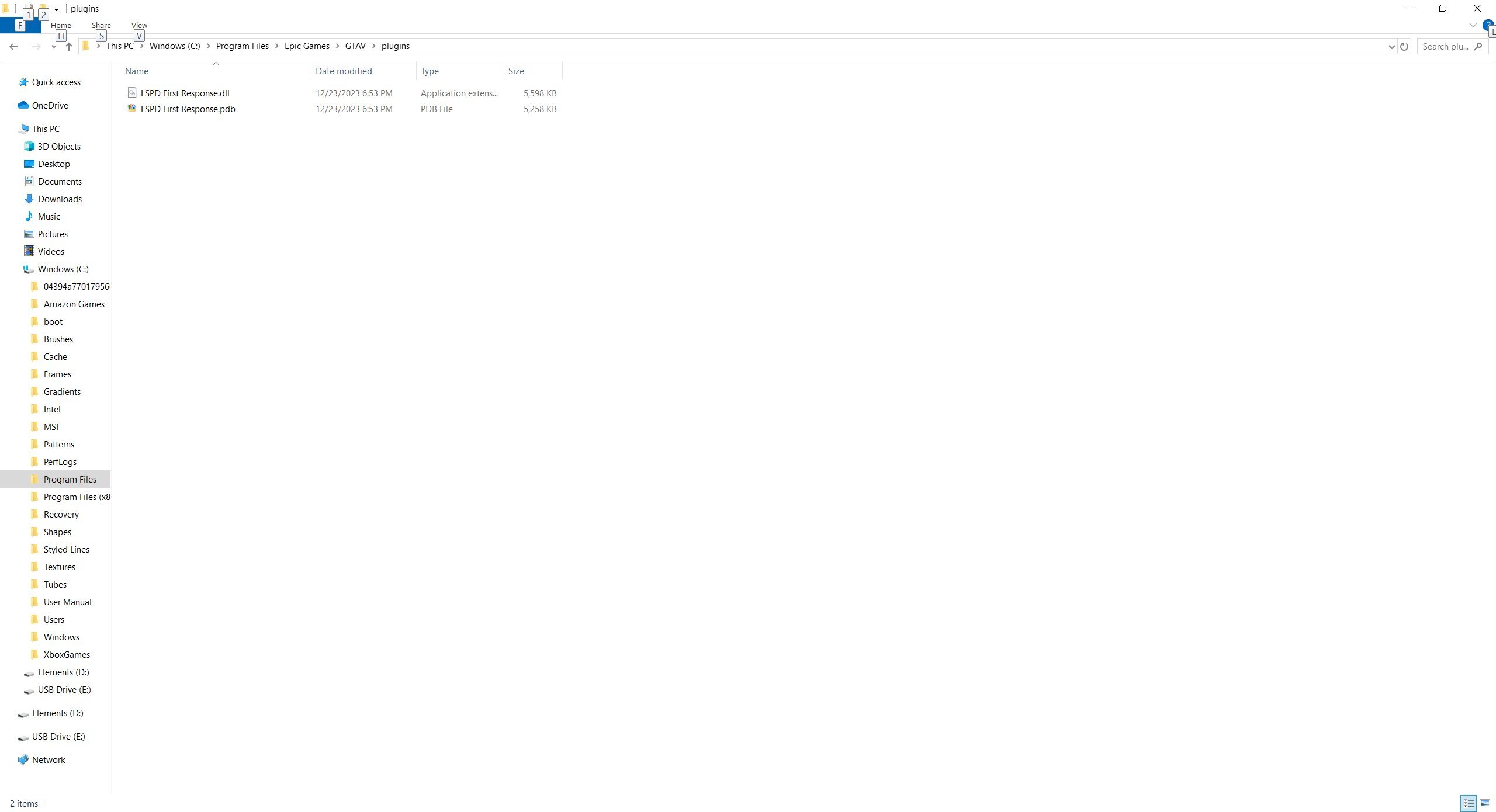Click the Back navigation arrow
The image size is (1496, 812).
click(14, 47)
